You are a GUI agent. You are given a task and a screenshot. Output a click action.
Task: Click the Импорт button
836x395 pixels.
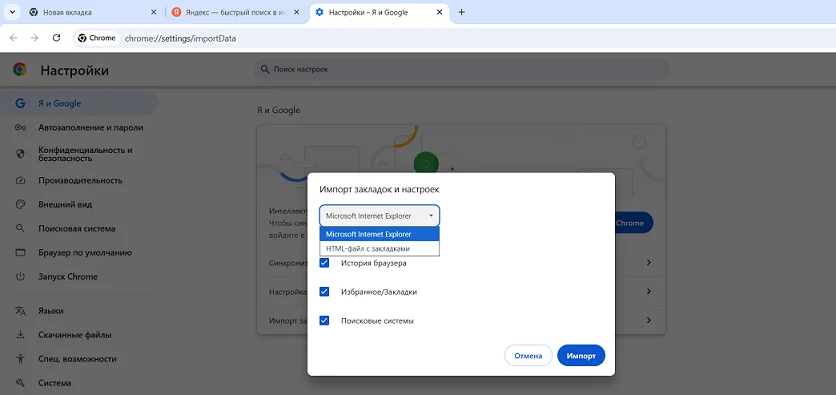click(x=581, y=356)
